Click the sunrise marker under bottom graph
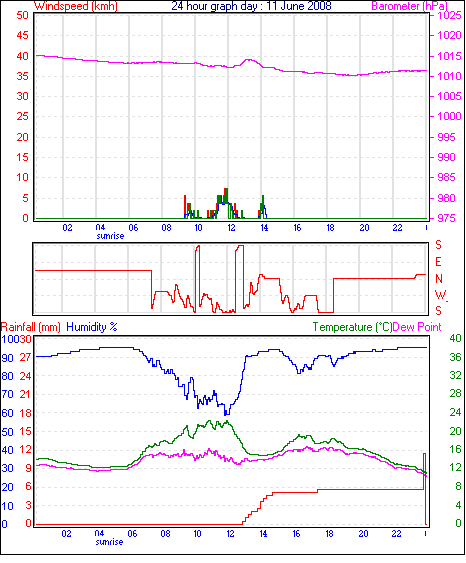This screenshot has width=466, height=563. coord(109,542)
